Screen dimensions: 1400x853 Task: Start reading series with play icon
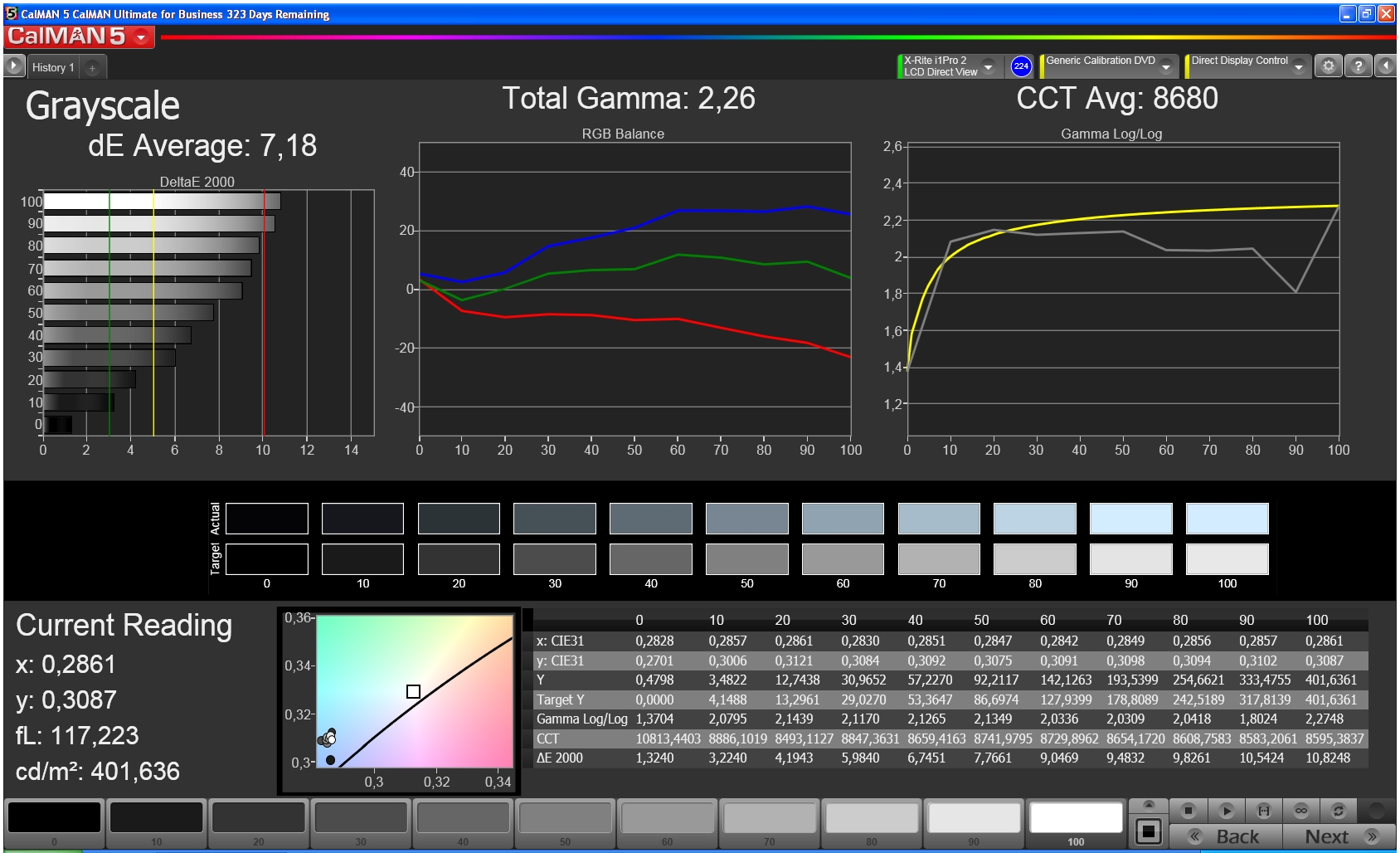tap(1226, 810)
